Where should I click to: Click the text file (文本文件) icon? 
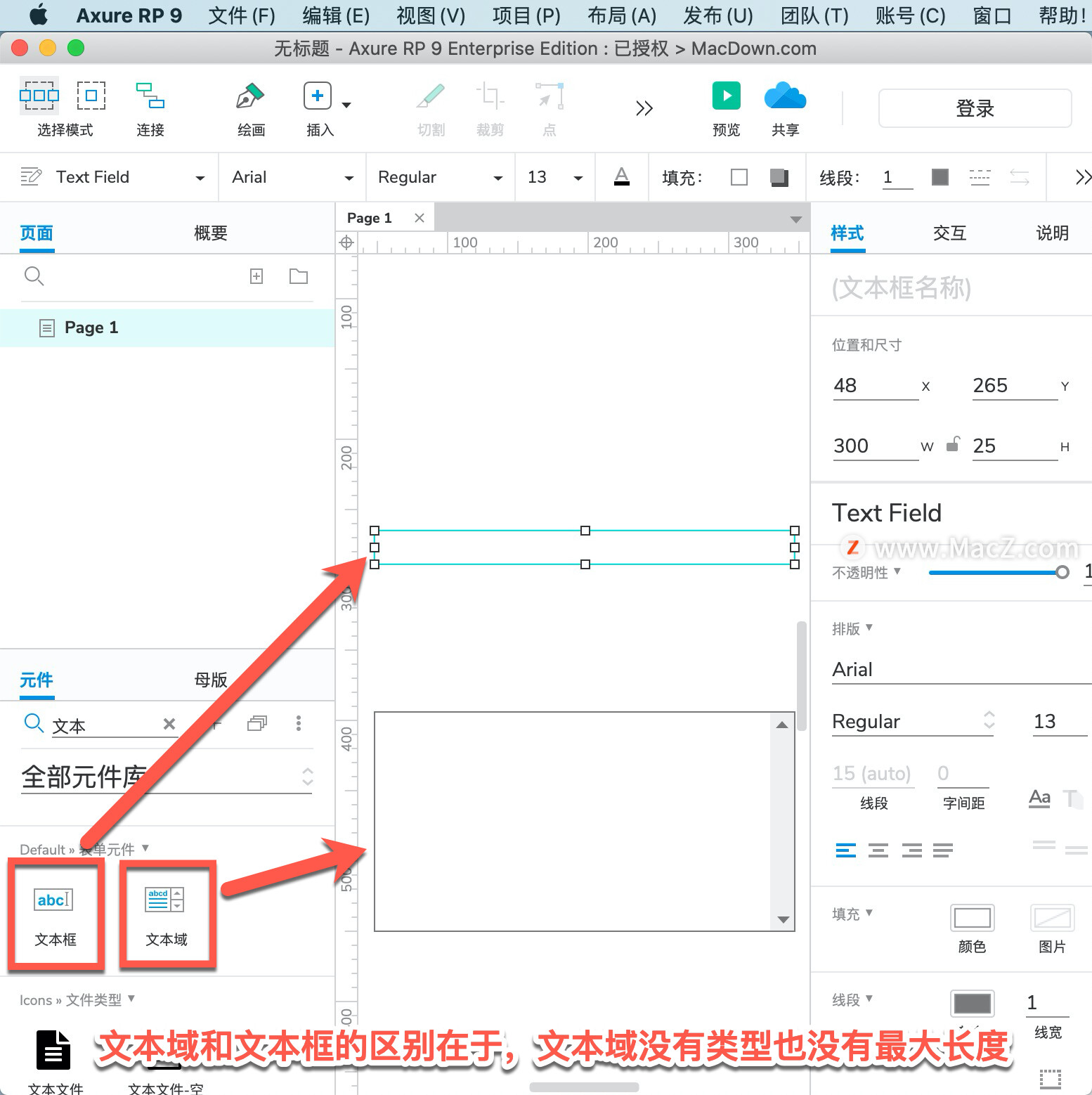pyautogui.click(x=54, y=1050)
